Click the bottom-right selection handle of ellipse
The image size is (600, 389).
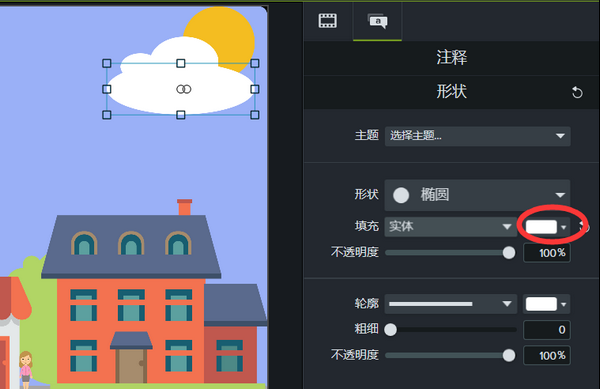[254, 115]
